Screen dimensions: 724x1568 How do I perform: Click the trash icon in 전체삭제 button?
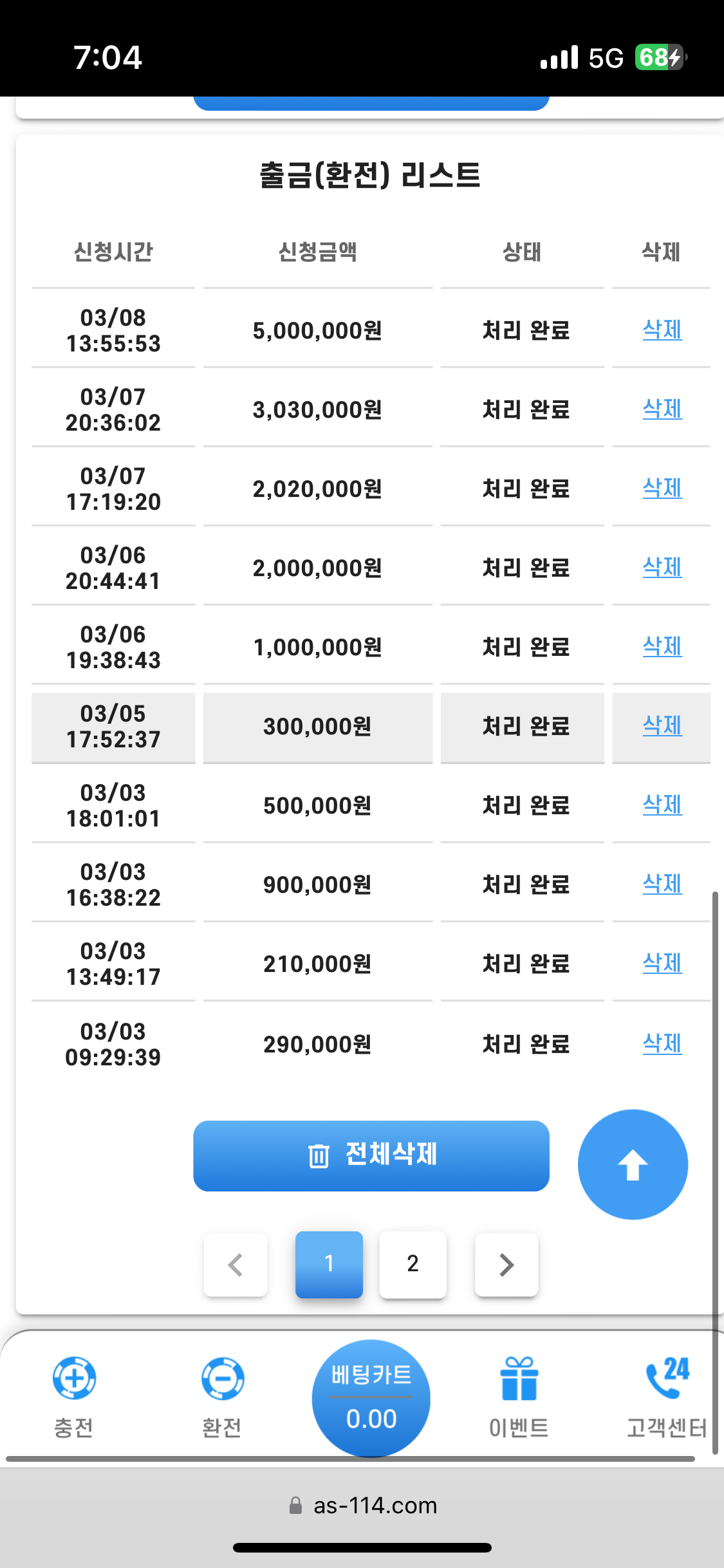coord(319,1156)
